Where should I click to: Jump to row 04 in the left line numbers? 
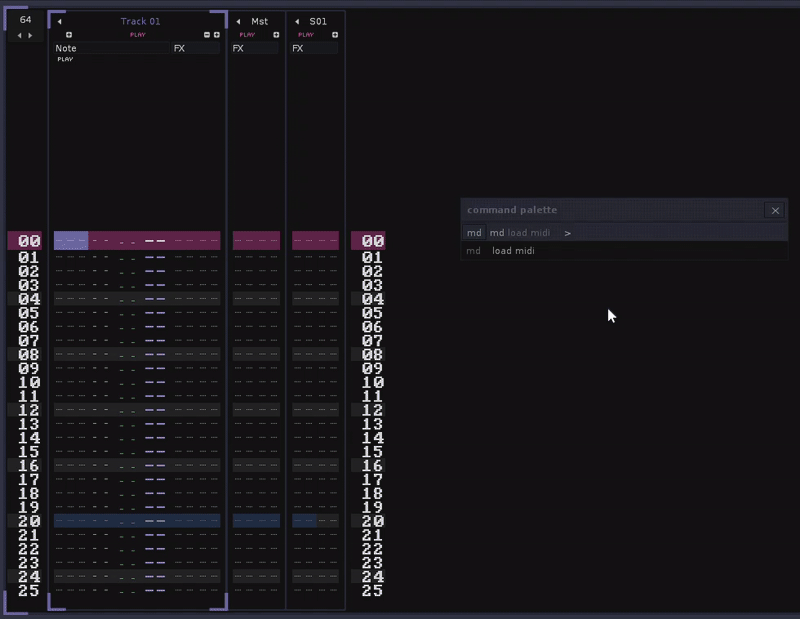coord(29,299)
